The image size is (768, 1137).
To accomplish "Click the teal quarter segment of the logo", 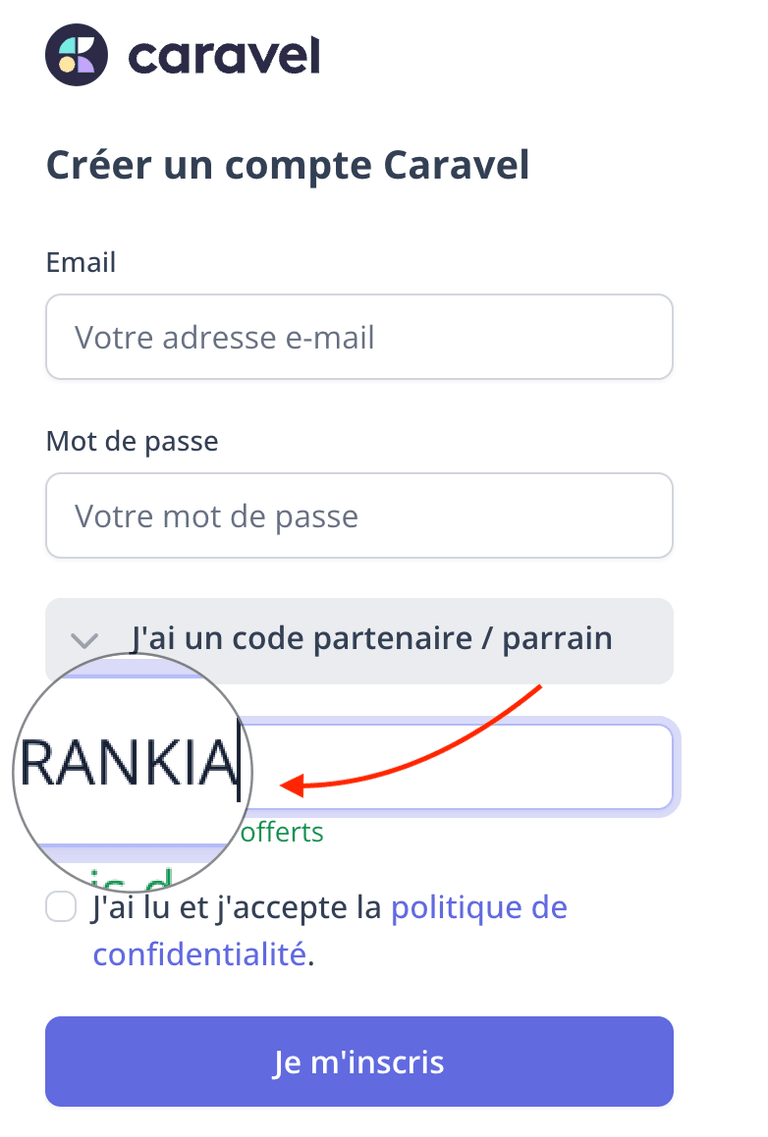I will 68,43.
